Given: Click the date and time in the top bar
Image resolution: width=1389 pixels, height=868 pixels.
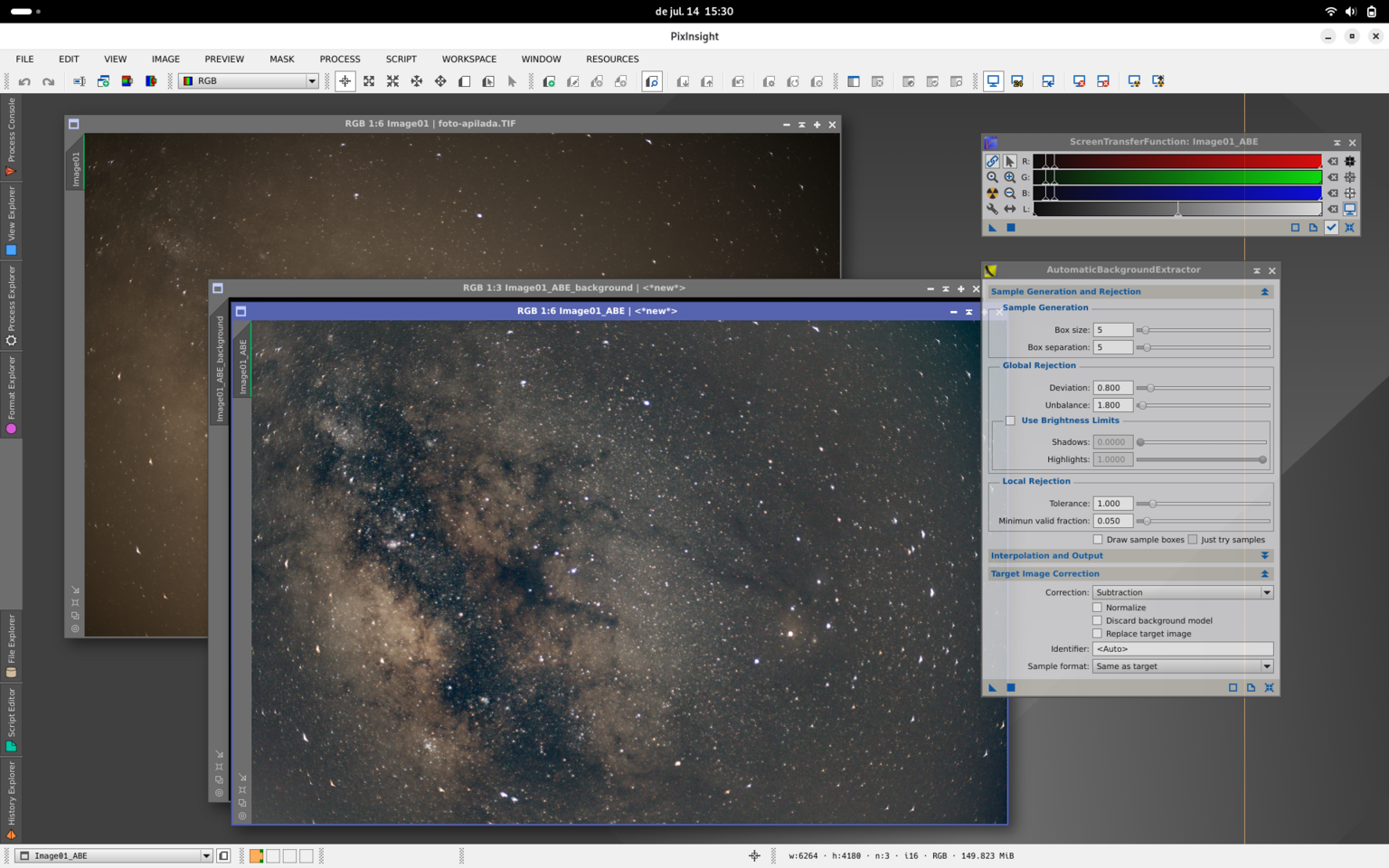Looking at the screenshot, I should pyautogui.click(x=694, y=12).
